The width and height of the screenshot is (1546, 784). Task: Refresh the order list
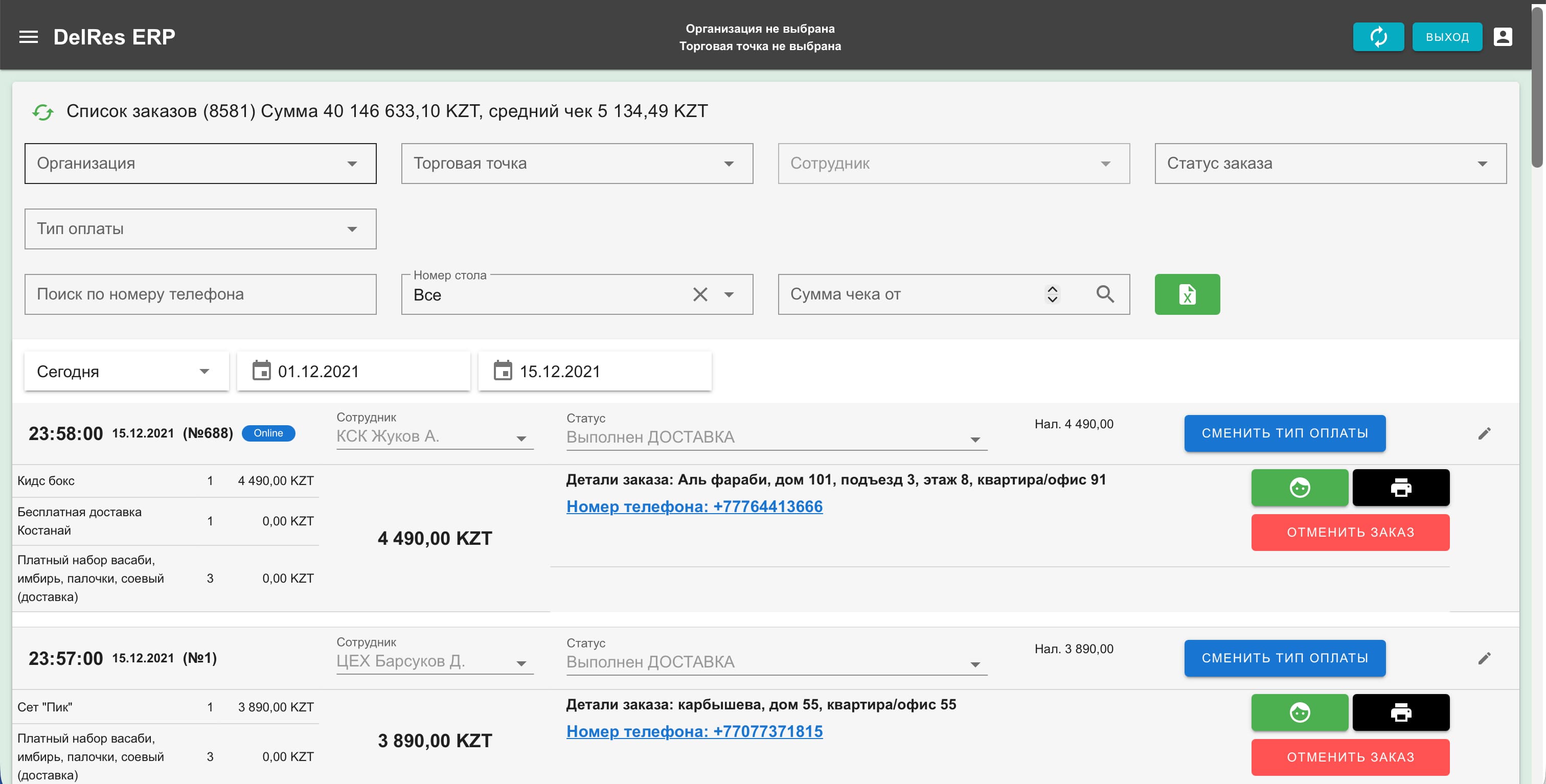44,111
